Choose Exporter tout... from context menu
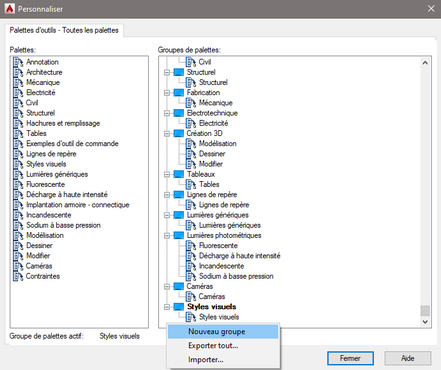441x370 pixels. coord(223,346)
